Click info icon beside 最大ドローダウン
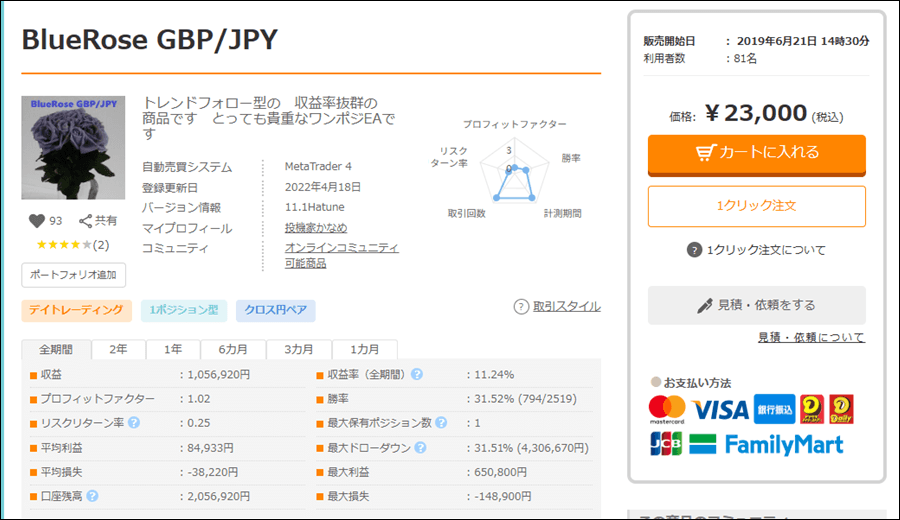 tap(417, 447)
